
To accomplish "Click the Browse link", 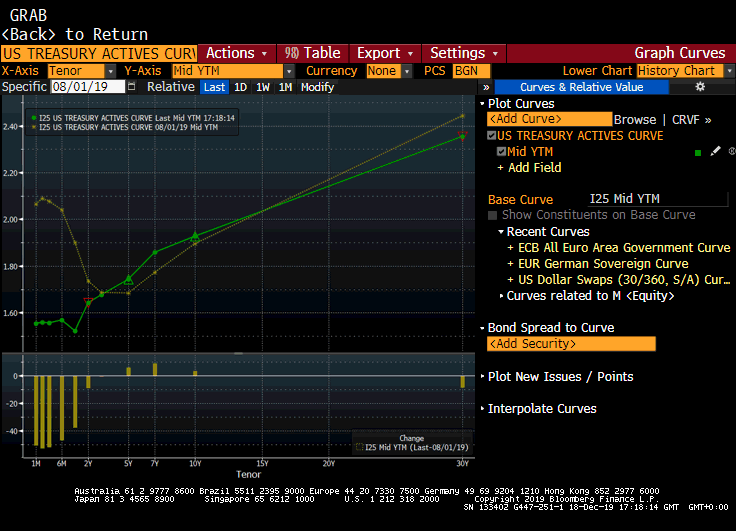I will click(634, 119).
